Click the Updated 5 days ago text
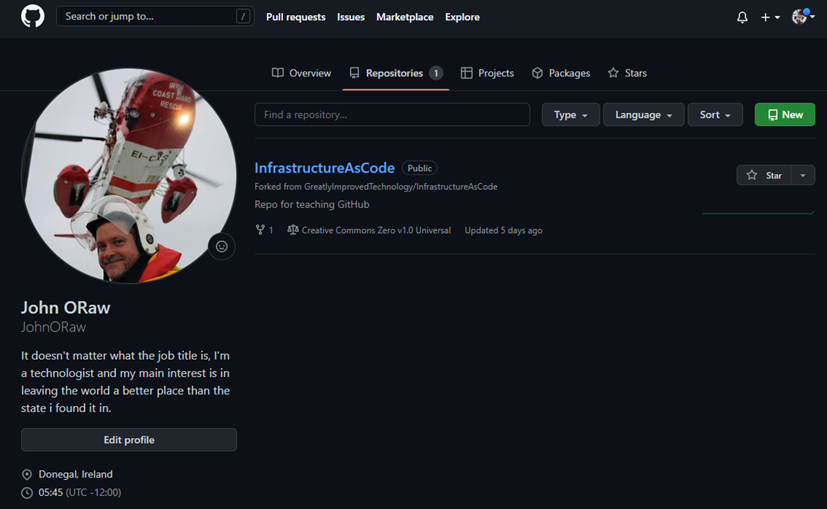 (x=503, y=231)
